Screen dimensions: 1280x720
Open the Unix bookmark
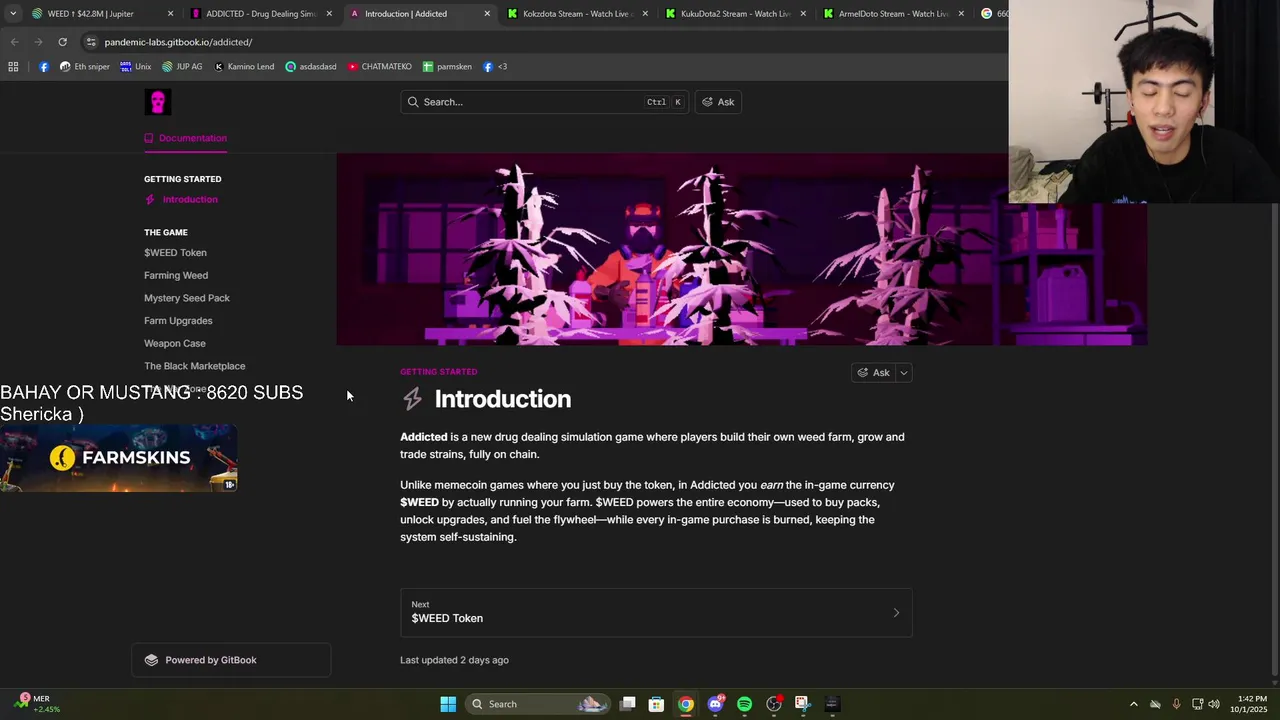point(135,67)
